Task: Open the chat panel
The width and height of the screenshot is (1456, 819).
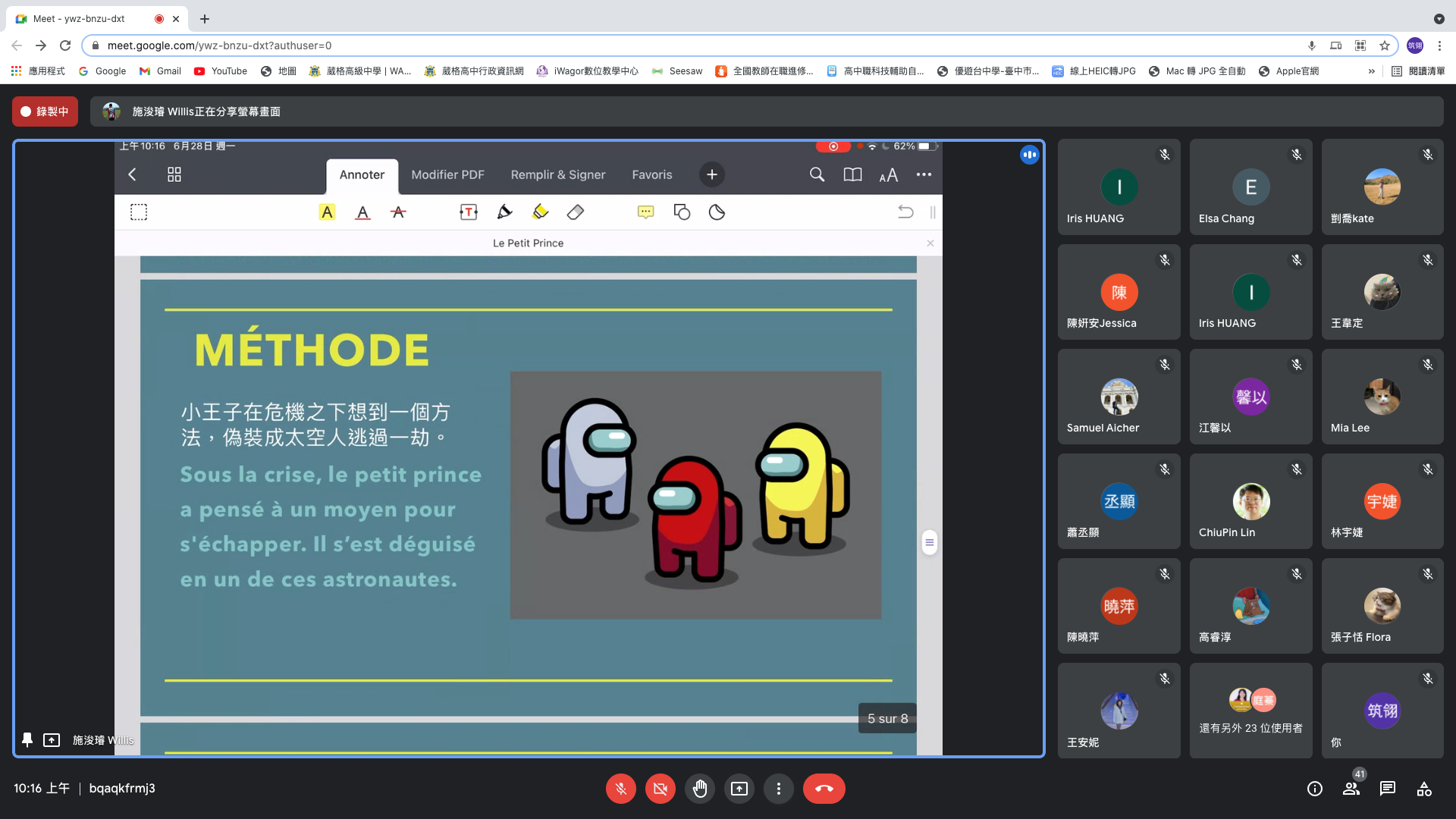Action: tap(1387, 789)
